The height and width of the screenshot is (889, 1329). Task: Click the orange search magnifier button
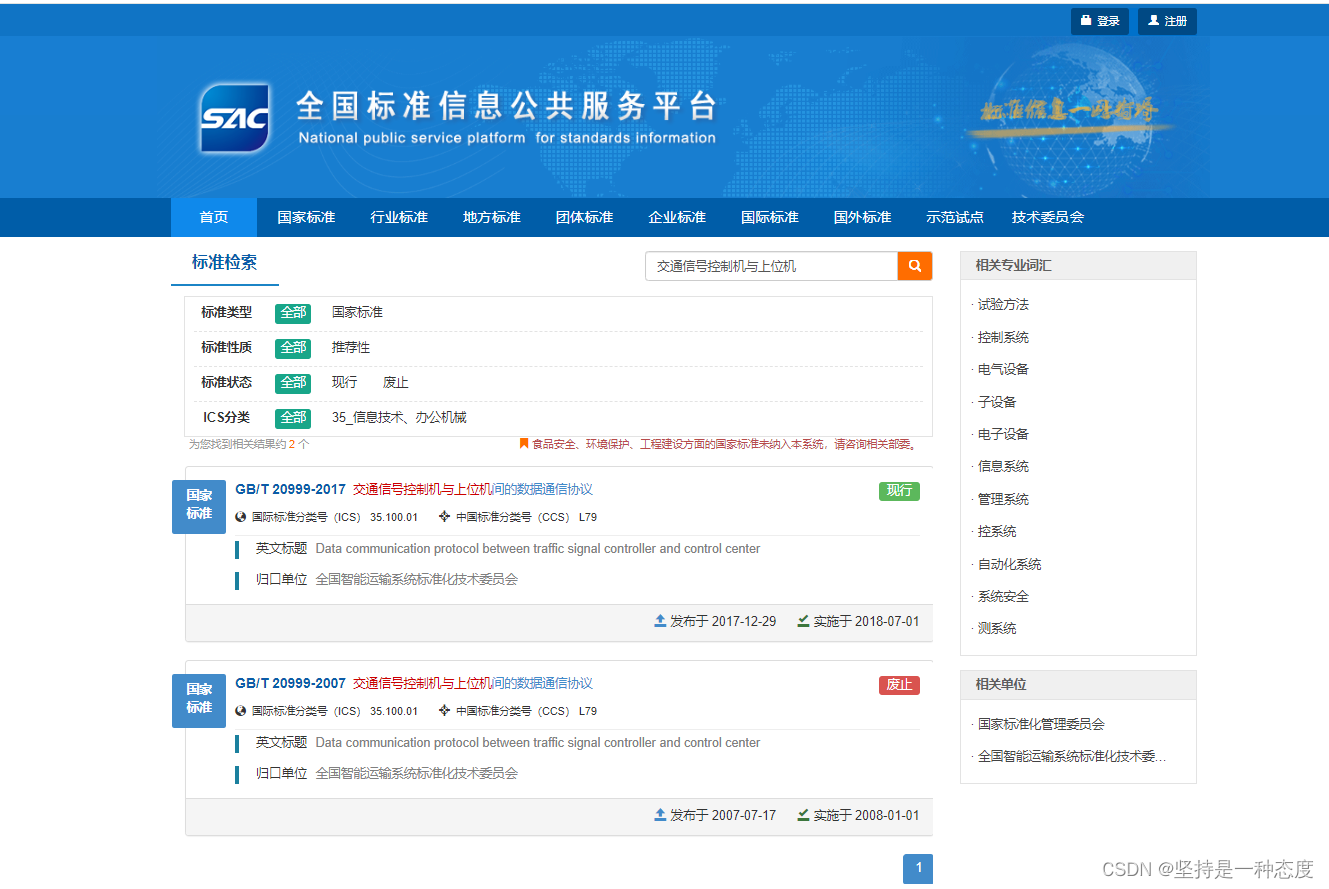pos(915,266)
